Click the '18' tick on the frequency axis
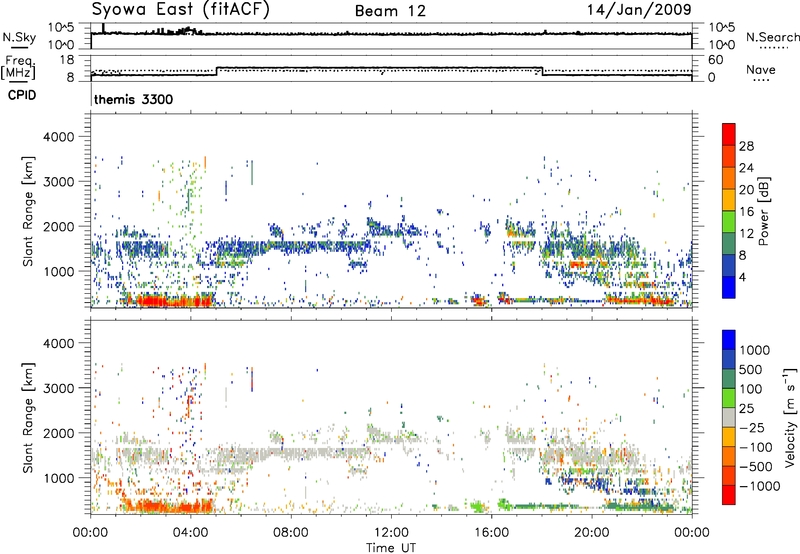The width and height of the screenshot is (800, 554). coord(67,60)
